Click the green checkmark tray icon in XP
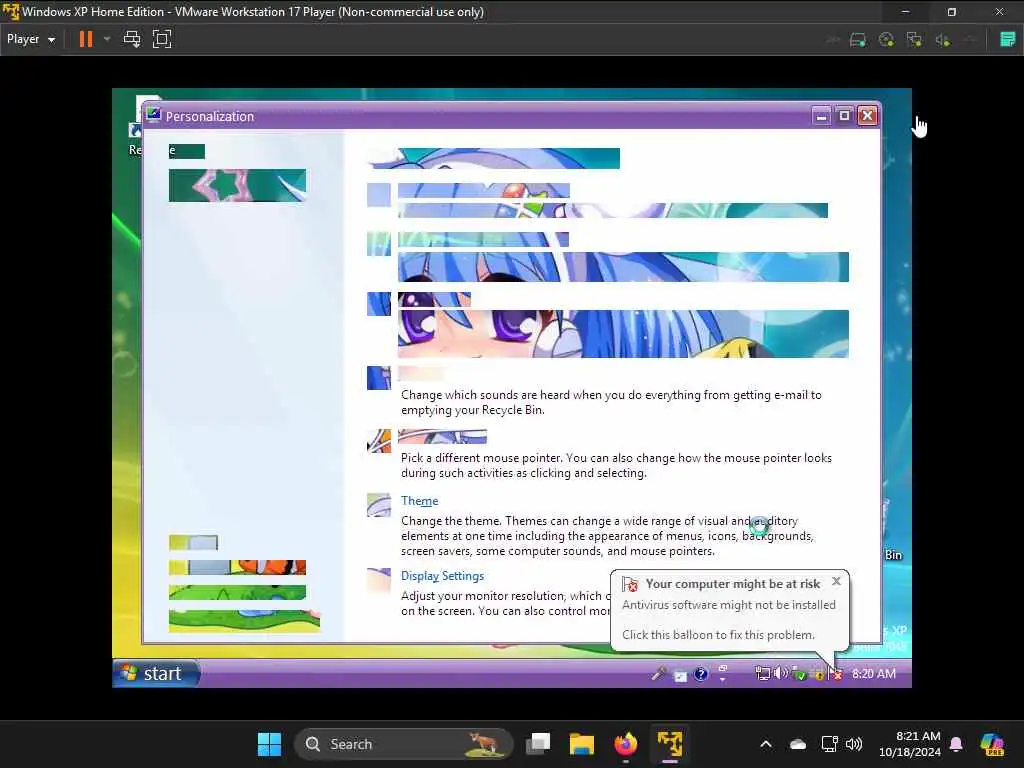 pos(799,674)
